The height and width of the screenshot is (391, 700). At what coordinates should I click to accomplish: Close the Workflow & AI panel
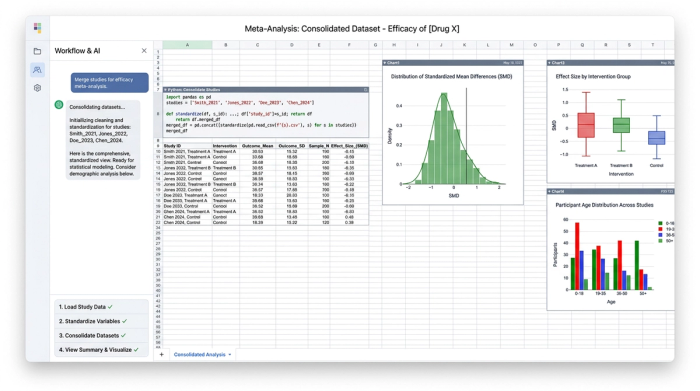point(144,51)
